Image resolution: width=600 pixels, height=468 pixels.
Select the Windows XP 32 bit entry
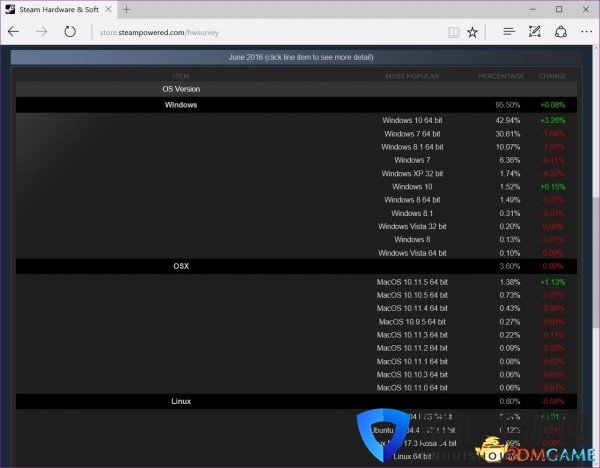(412, 173)
